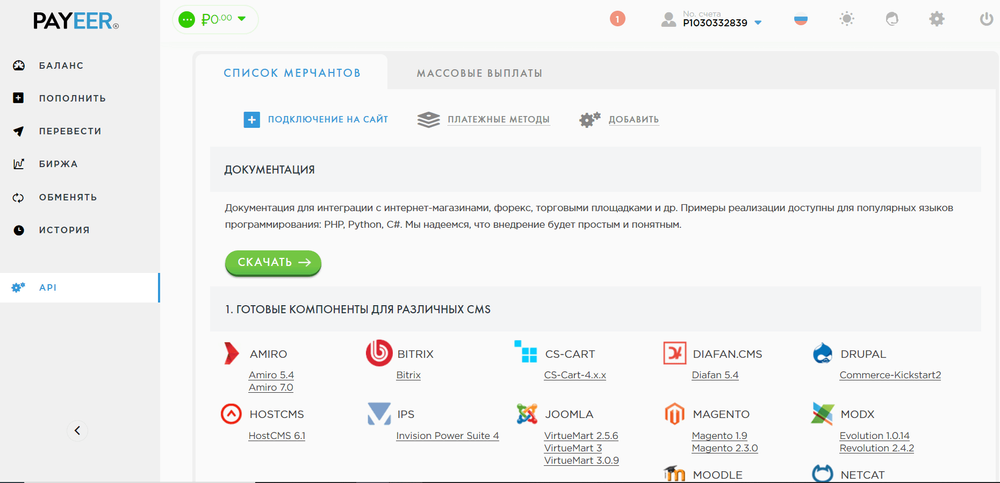1000x483 pixels.
Task: Click the Bitrix red logo
Action: pyautogui.click(x=379, y=353)
